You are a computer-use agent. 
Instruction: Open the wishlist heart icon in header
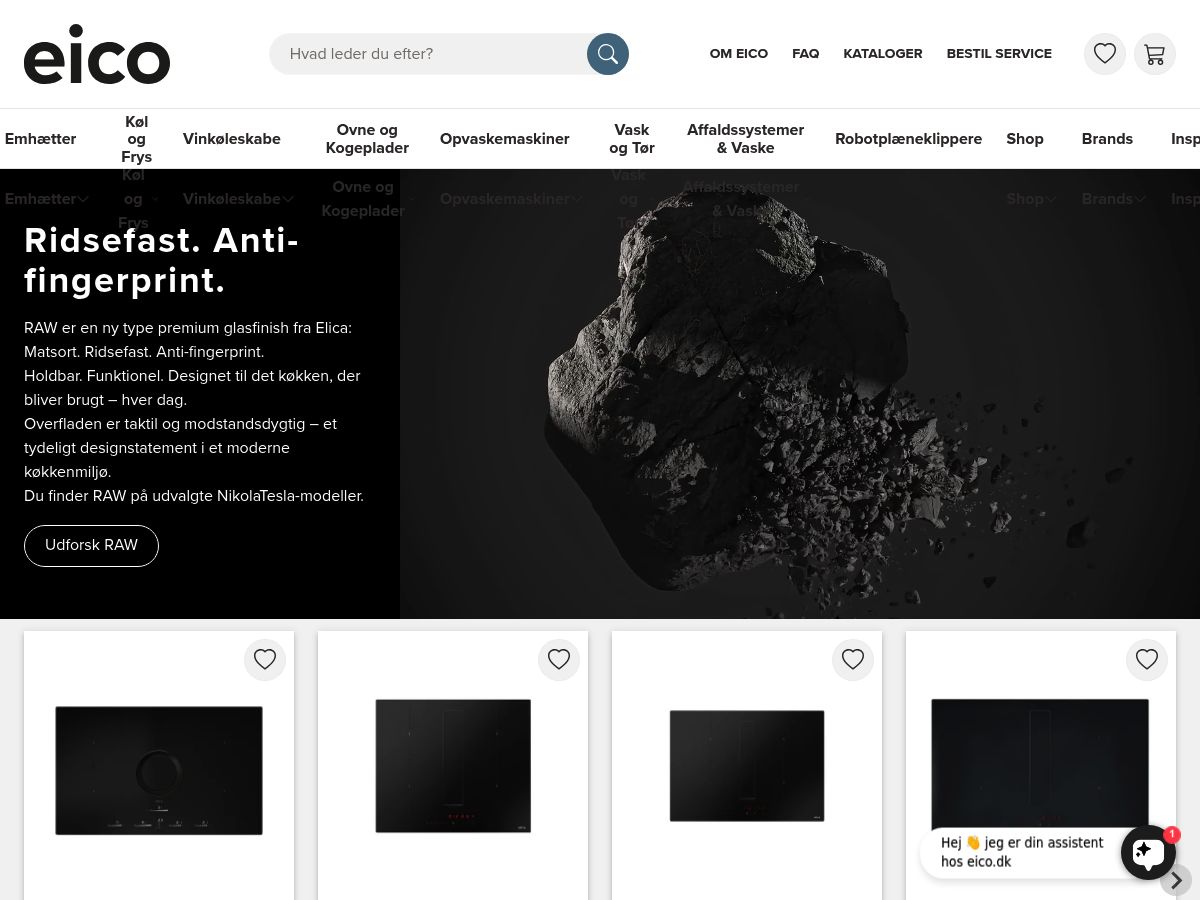[1105, 54]
